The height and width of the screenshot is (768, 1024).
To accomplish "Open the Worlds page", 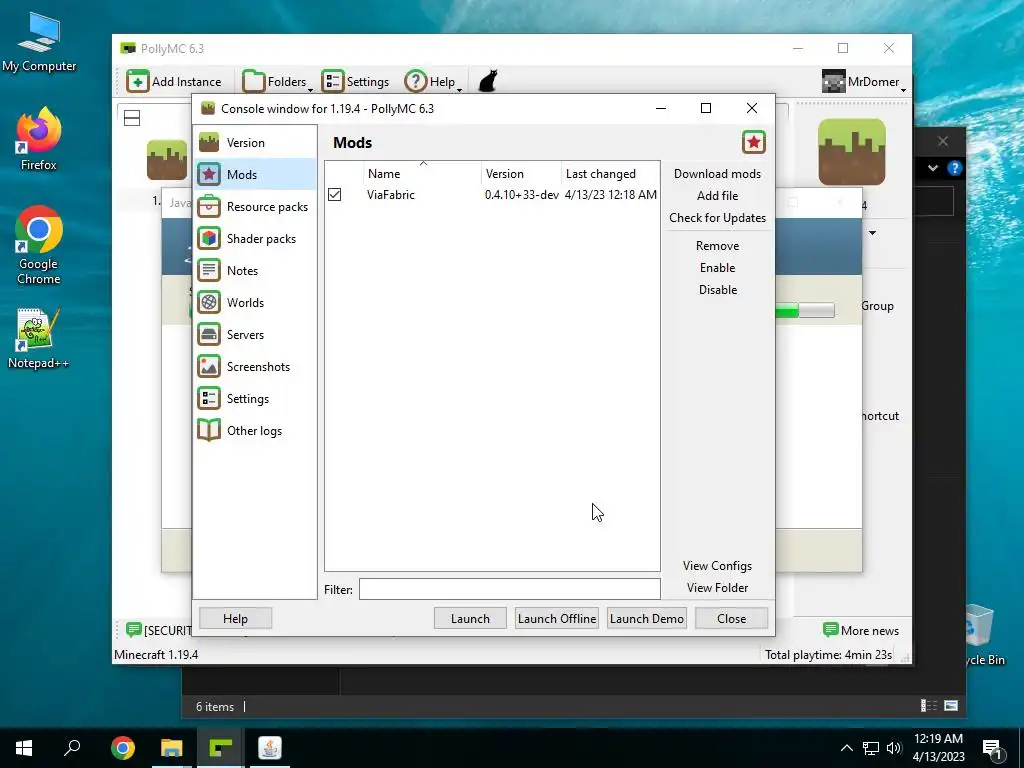I will pos(255,302).
